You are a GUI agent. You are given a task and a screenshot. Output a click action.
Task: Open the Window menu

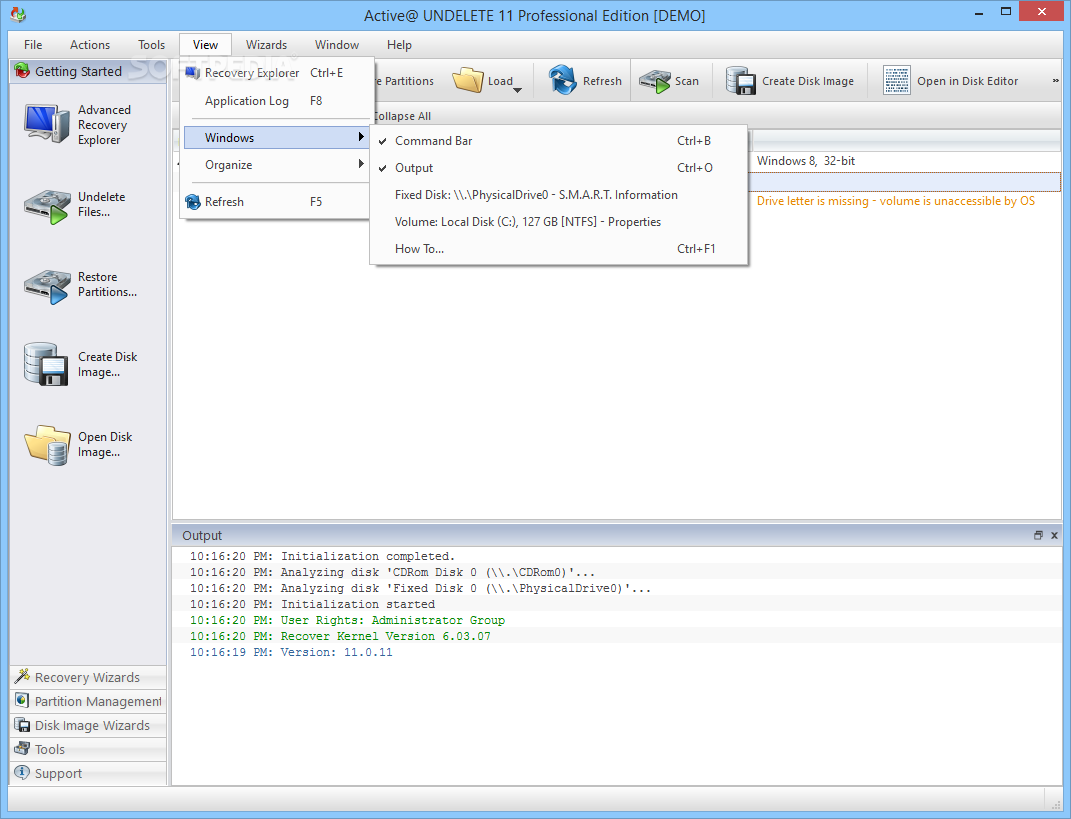(x=337, y=44)
